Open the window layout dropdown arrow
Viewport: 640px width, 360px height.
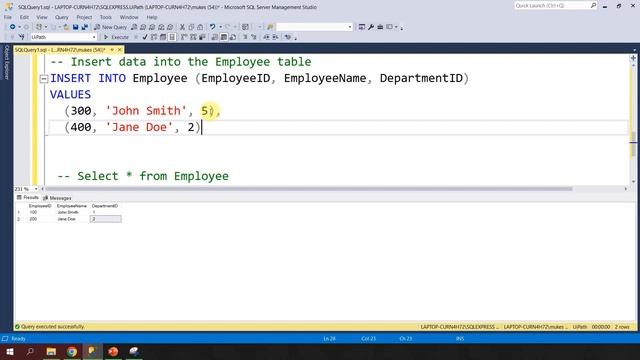point(396,27)
